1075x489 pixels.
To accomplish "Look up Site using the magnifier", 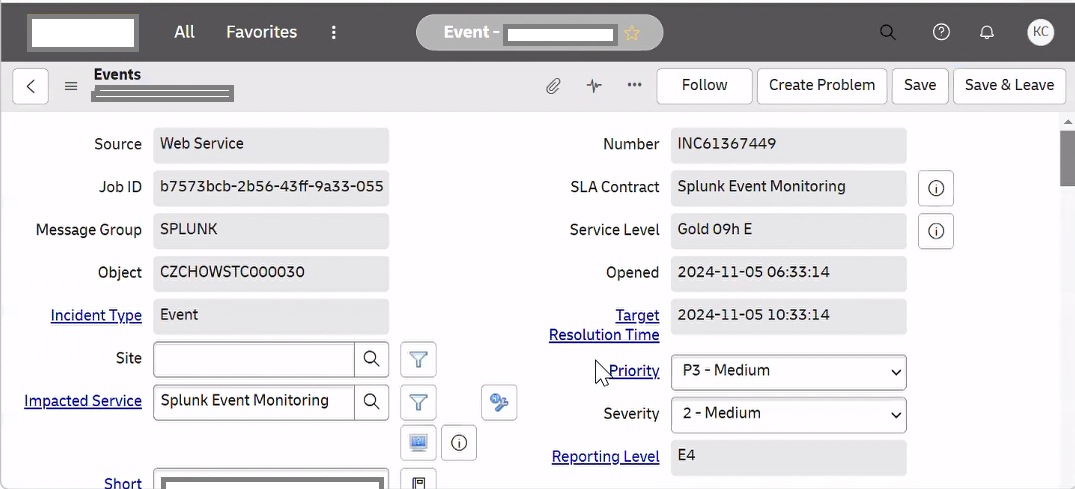I will pos(371,359).
